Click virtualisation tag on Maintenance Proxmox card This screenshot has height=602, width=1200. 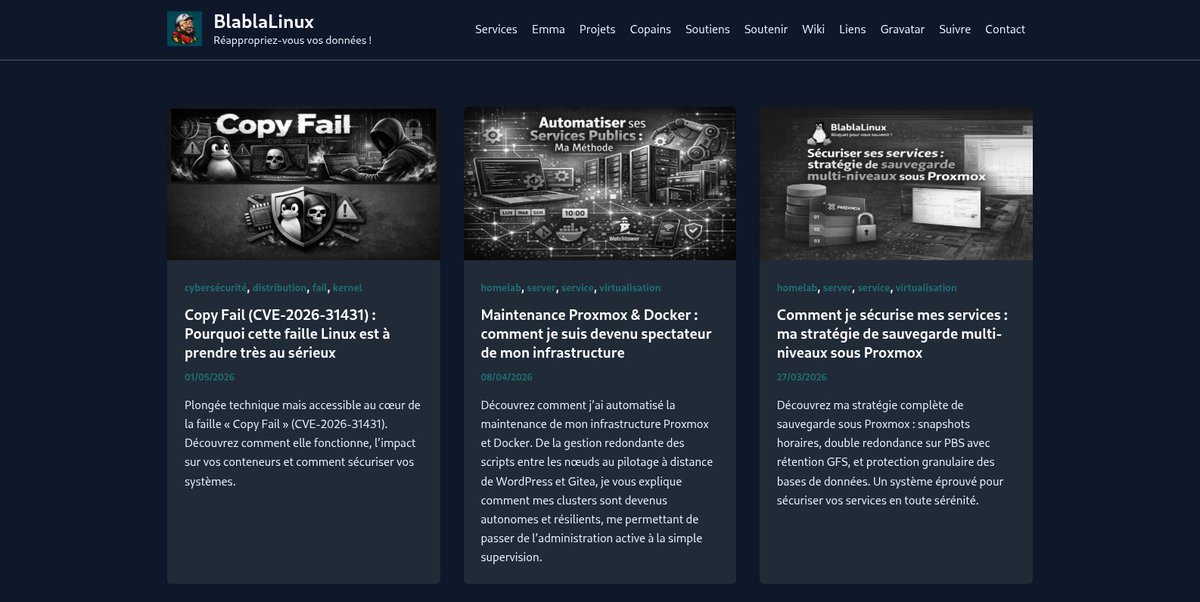pos(630,288)
